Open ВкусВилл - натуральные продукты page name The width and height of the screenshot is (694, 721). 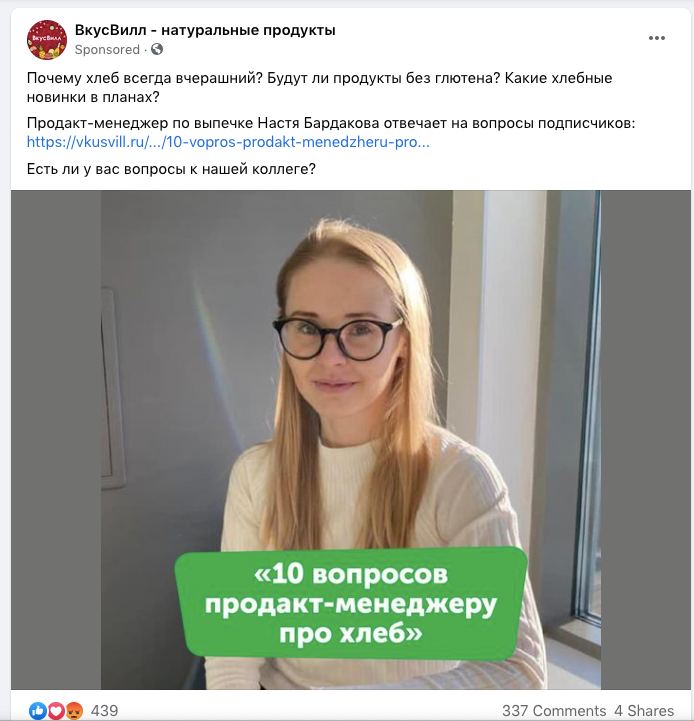click(205, 30)
